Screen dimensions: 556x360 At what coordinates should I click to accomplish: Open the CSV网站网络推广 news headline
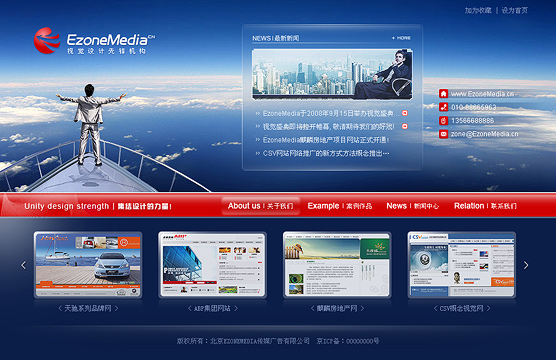coord(326,153)
